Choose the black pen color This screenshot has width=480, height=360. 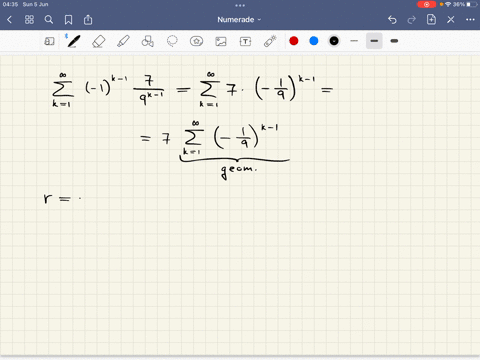click(x=334, y=41)
